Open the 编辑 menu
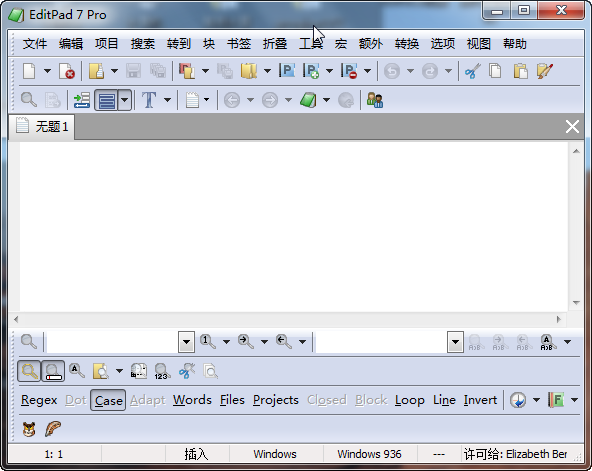 pyautogui.click(x=71, y=44)
